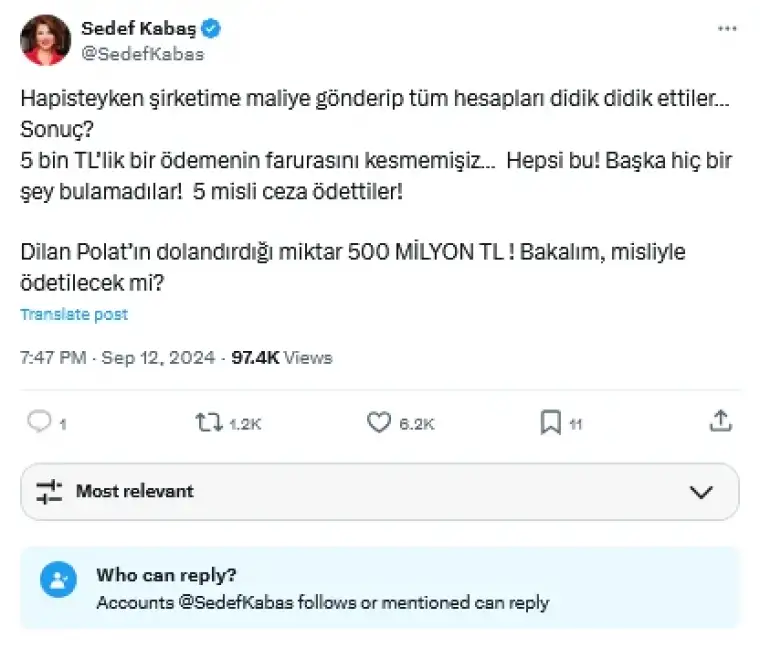Screen dimensions: 760x649
Task: Click the filter sliders icon beside Most relevant
Action: coord(49,491)
